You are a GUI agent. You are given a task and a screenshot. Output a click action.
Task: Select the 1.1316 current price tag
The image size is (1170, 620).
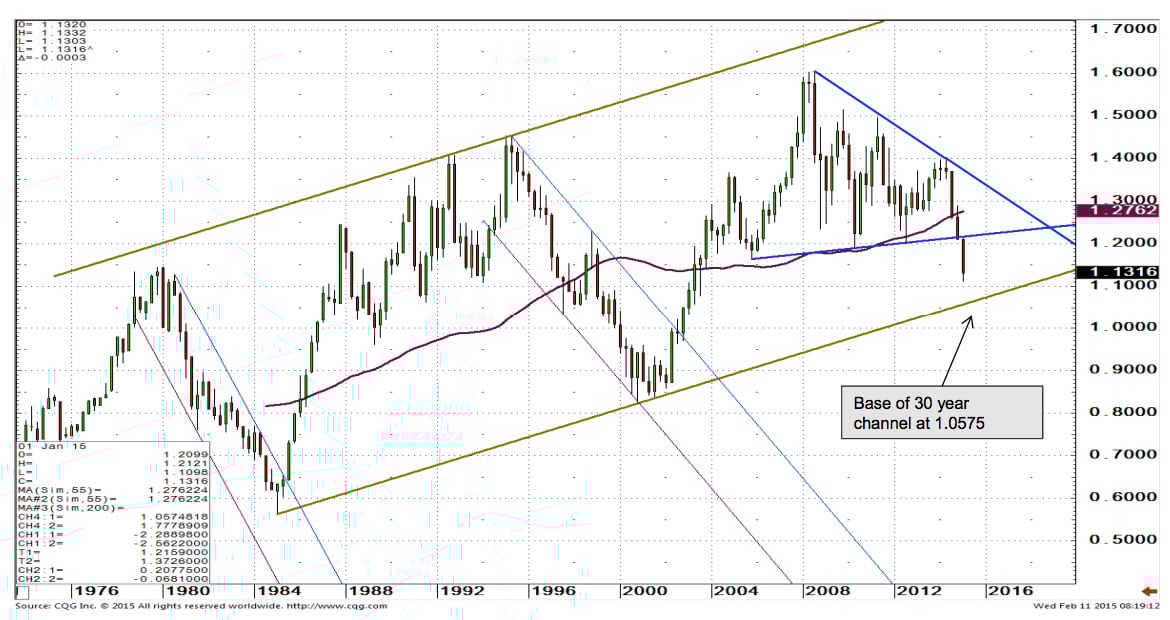[x=1120, y=271]
